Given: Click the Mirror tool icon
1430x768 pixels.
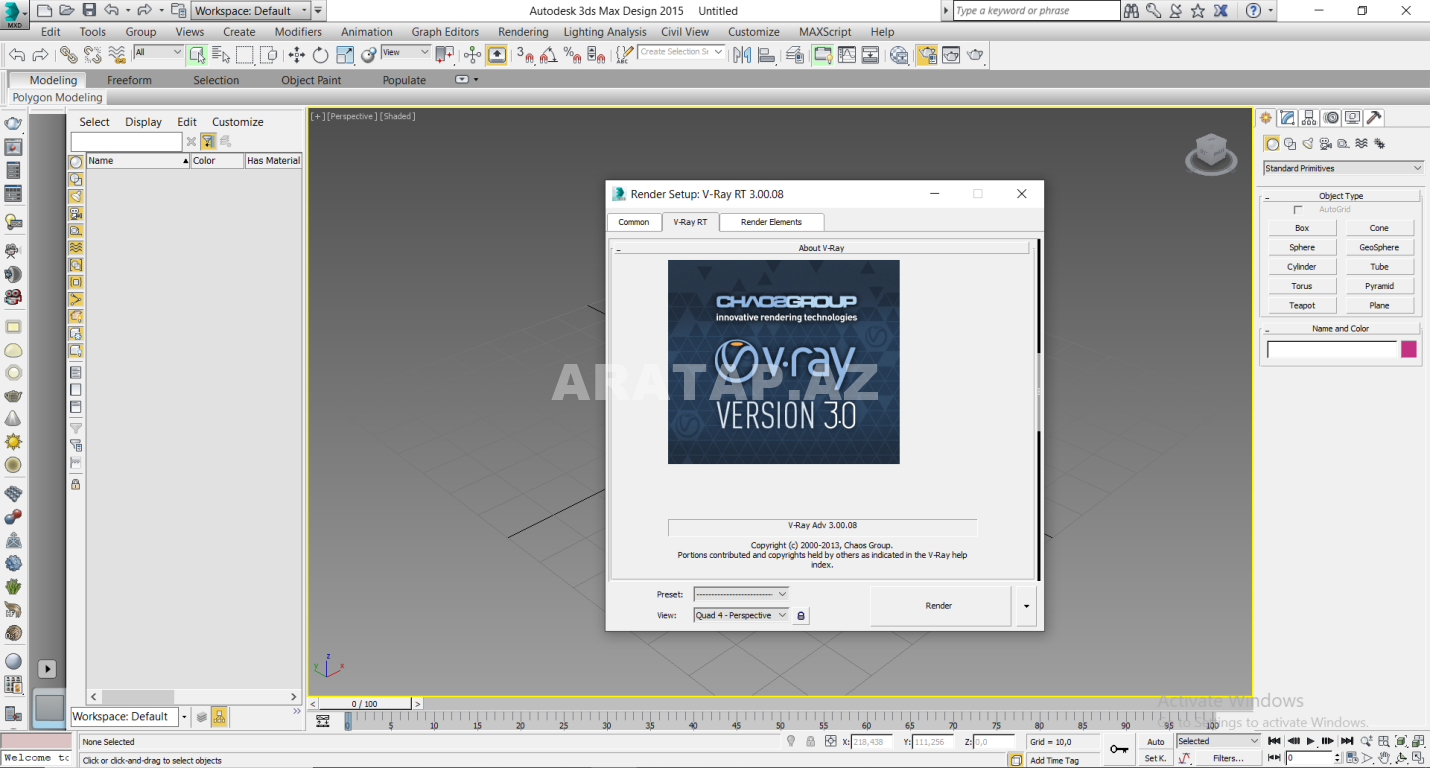Looking at the screenshot, I should [742, 55].
